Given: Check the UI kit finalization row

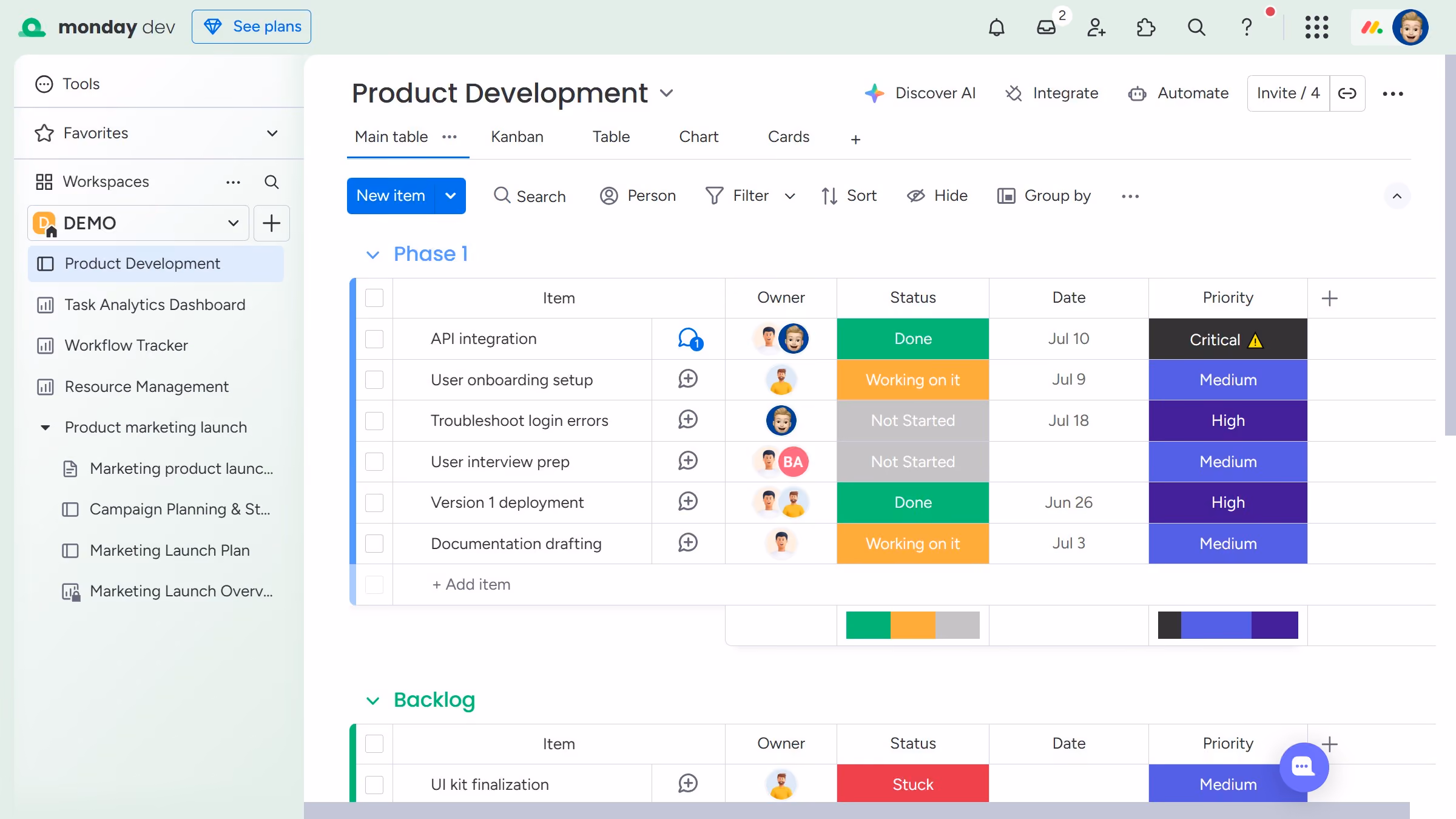Looking at the screenshot, I should [374, 784].
